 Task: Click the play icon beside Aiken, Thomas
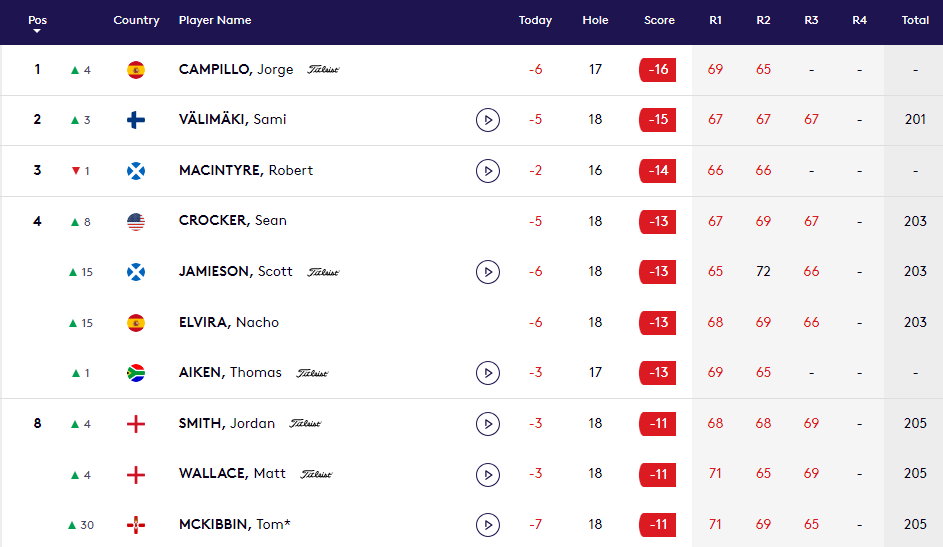click(487, 373)
